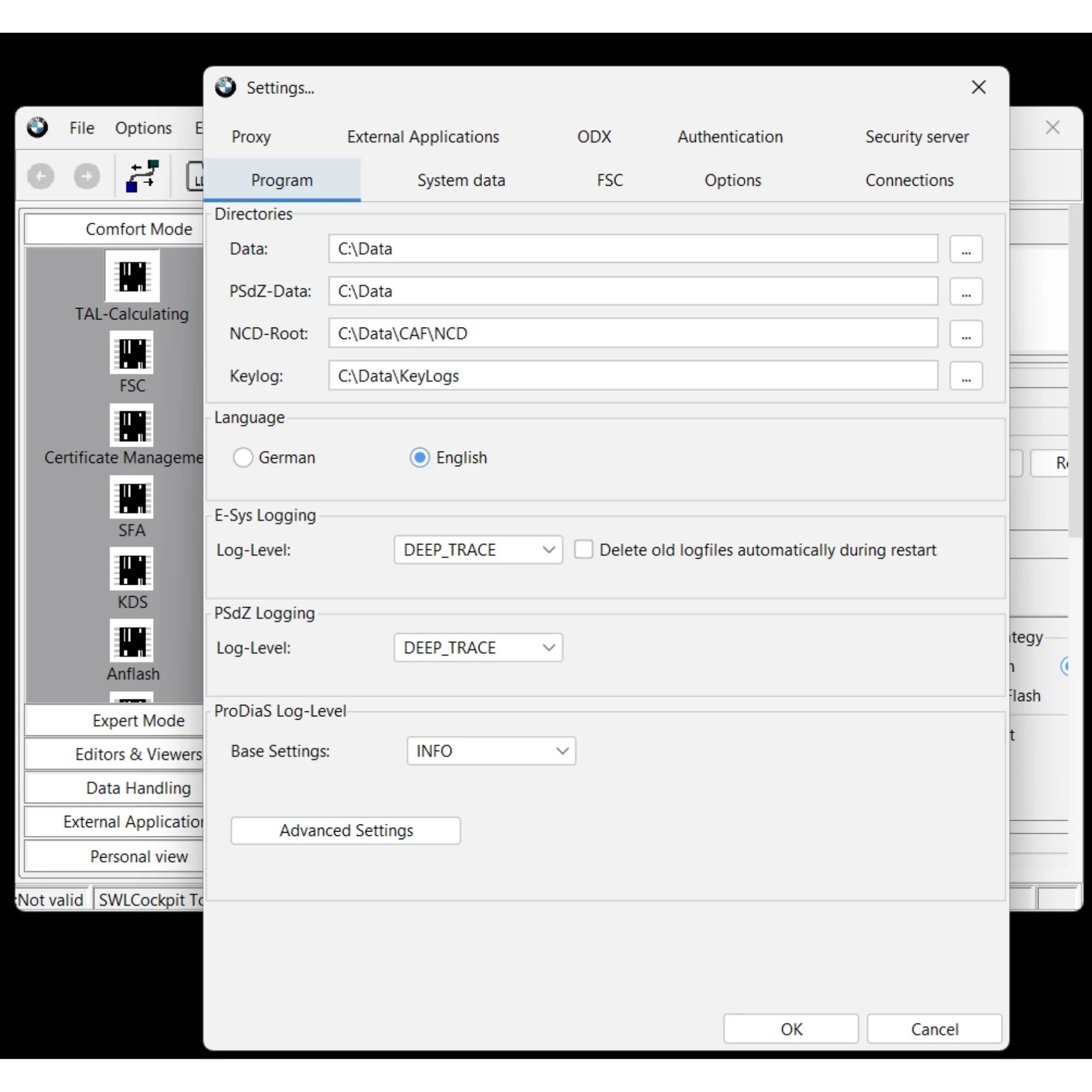Open the Options menu in main window

(144, 128)
